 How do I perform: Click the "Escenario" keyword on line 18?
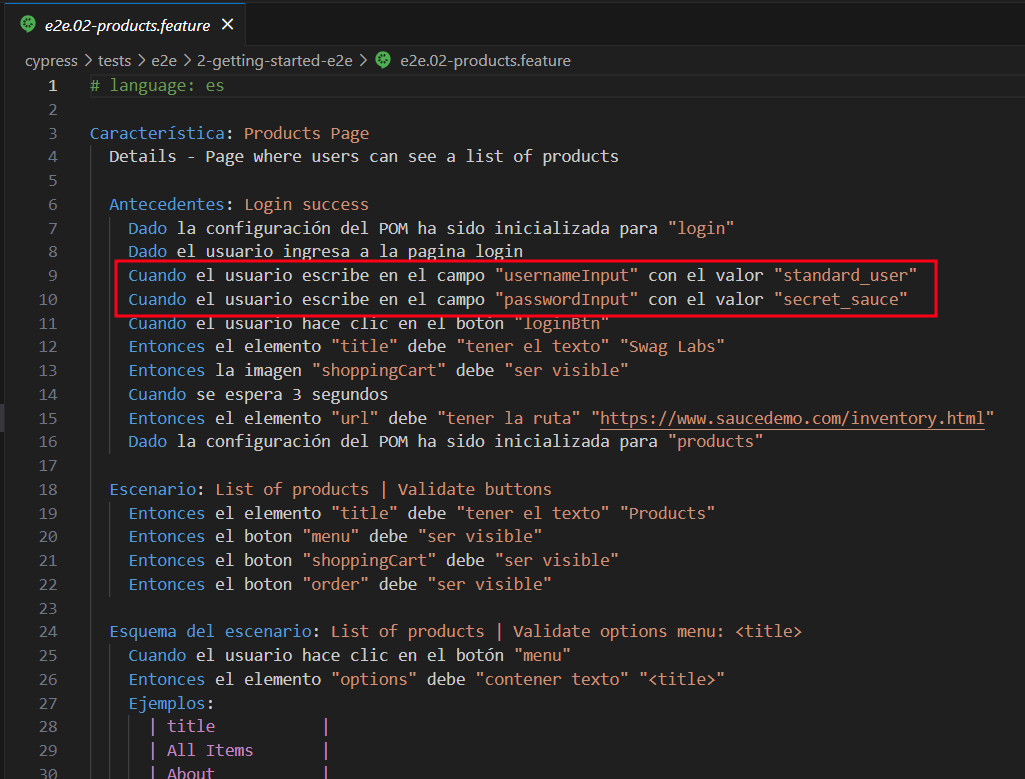(152, 489)
